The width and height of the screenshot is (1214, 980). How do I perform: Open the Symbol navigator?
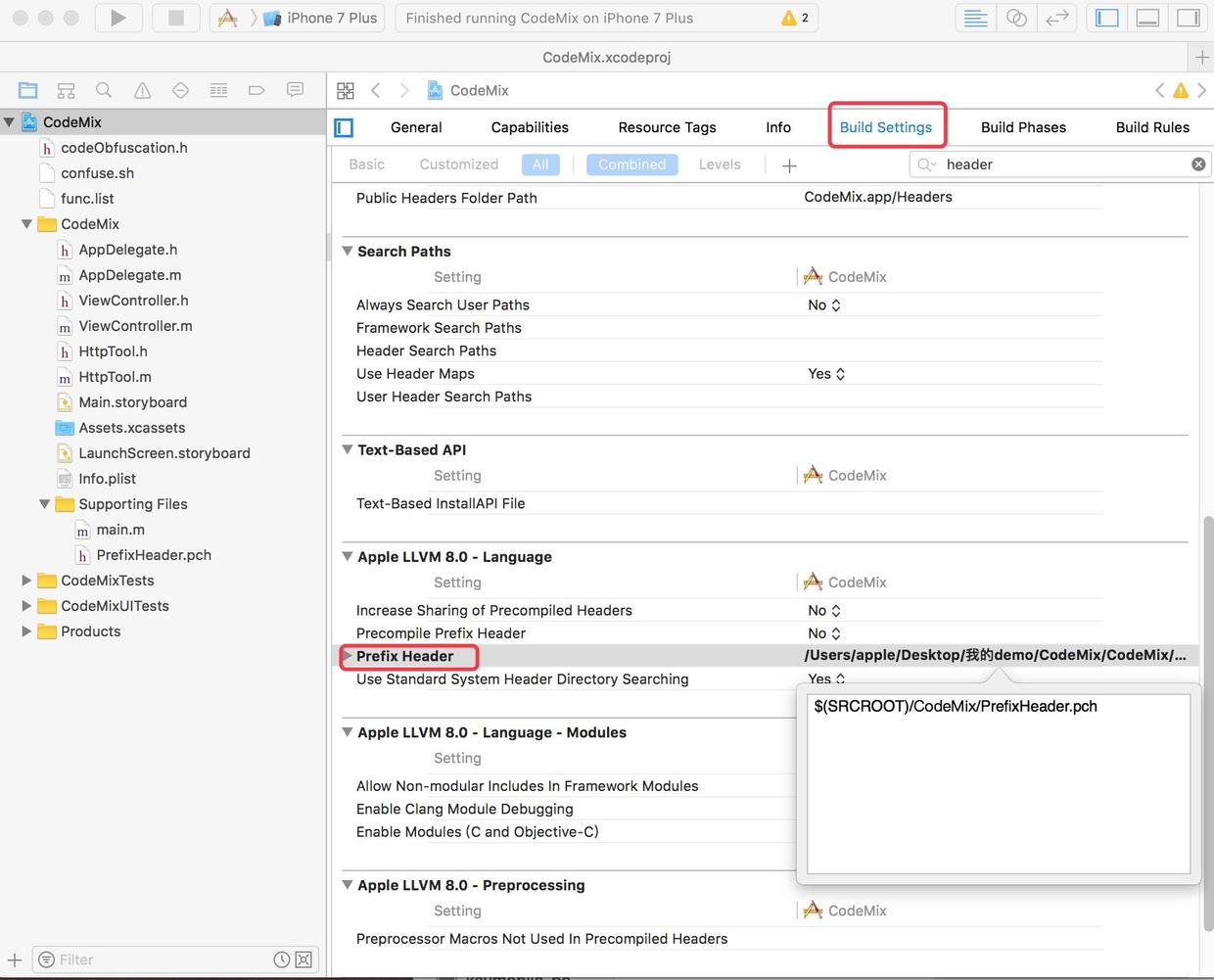(66, 90)
